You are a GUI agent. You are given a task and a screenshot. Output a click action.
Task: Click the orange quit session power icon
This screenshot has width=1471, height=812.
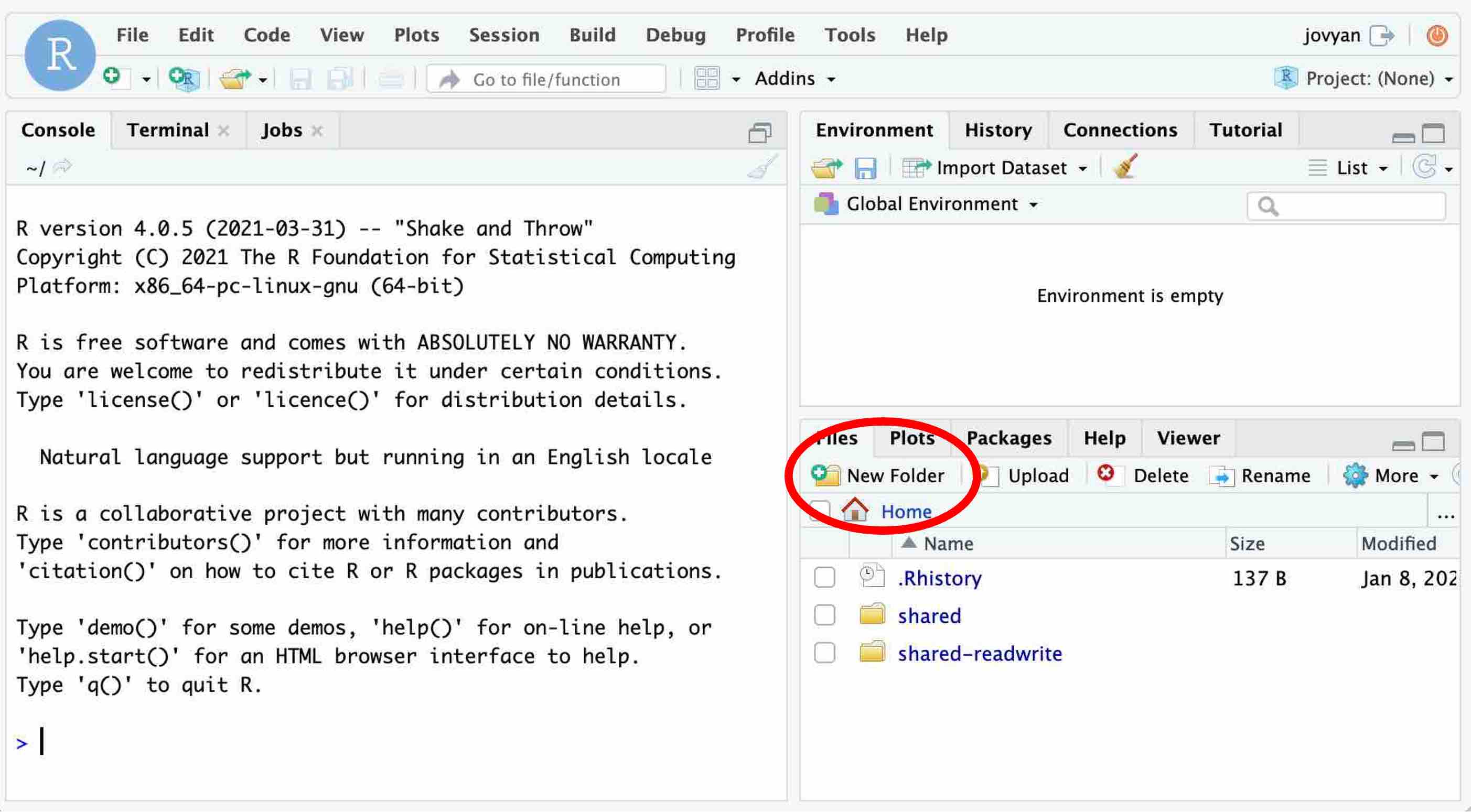(x=1437, y=35)
